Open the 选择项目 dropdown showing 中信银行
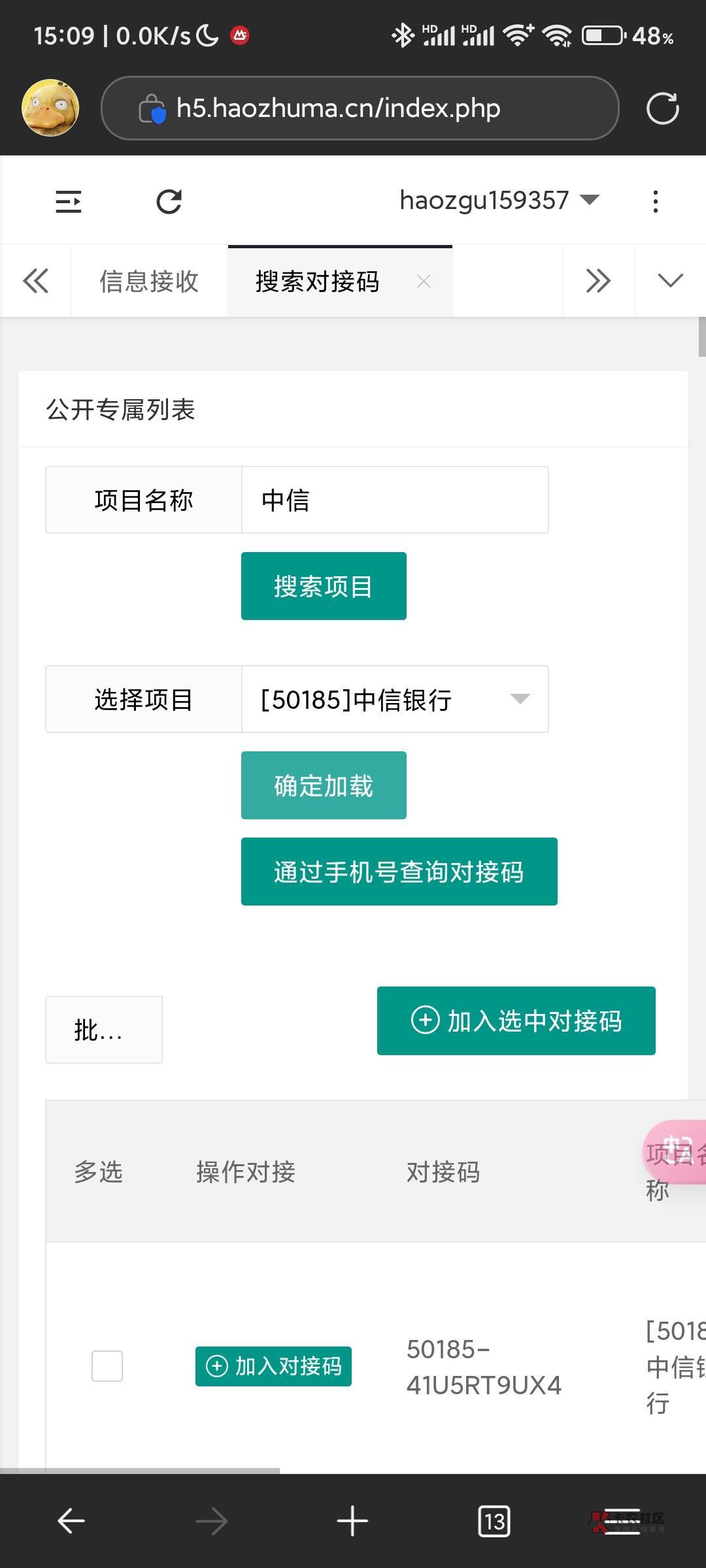Image resolution: width=706 pixels, height=1568 pixels. pyautogui.click(x=395, y=700)
